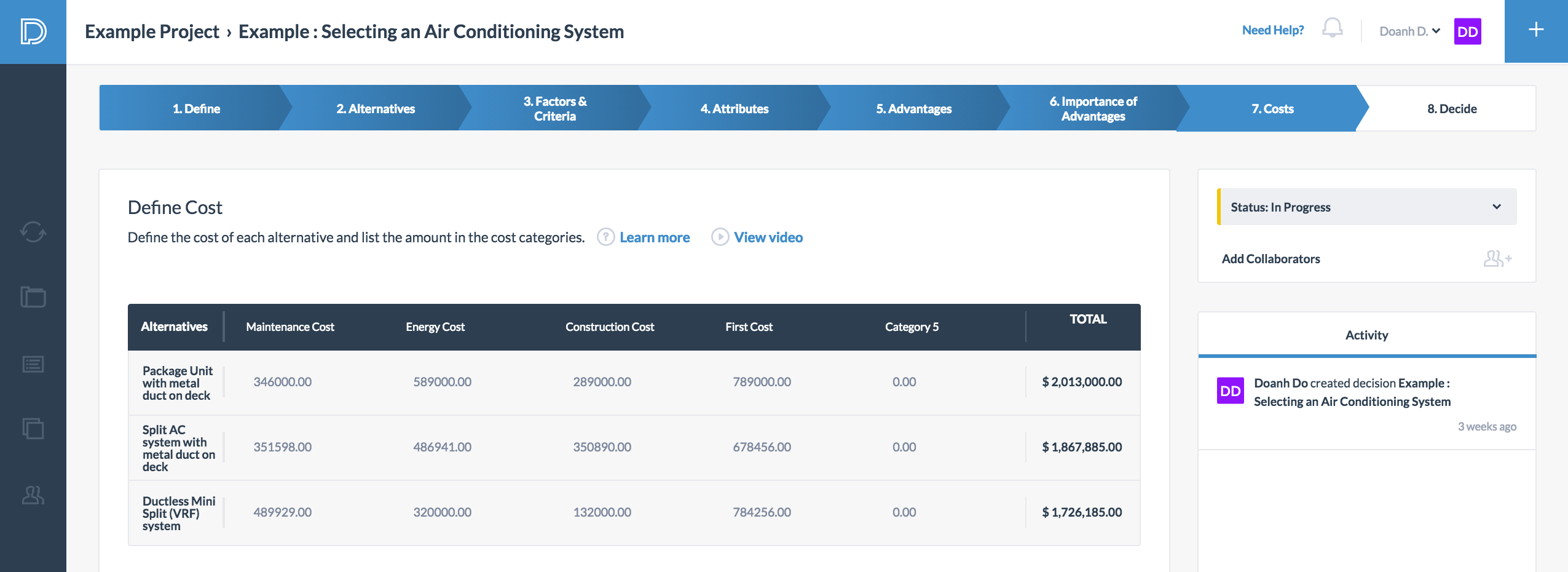Open the stacked pages templates sidebar icon

33,428
